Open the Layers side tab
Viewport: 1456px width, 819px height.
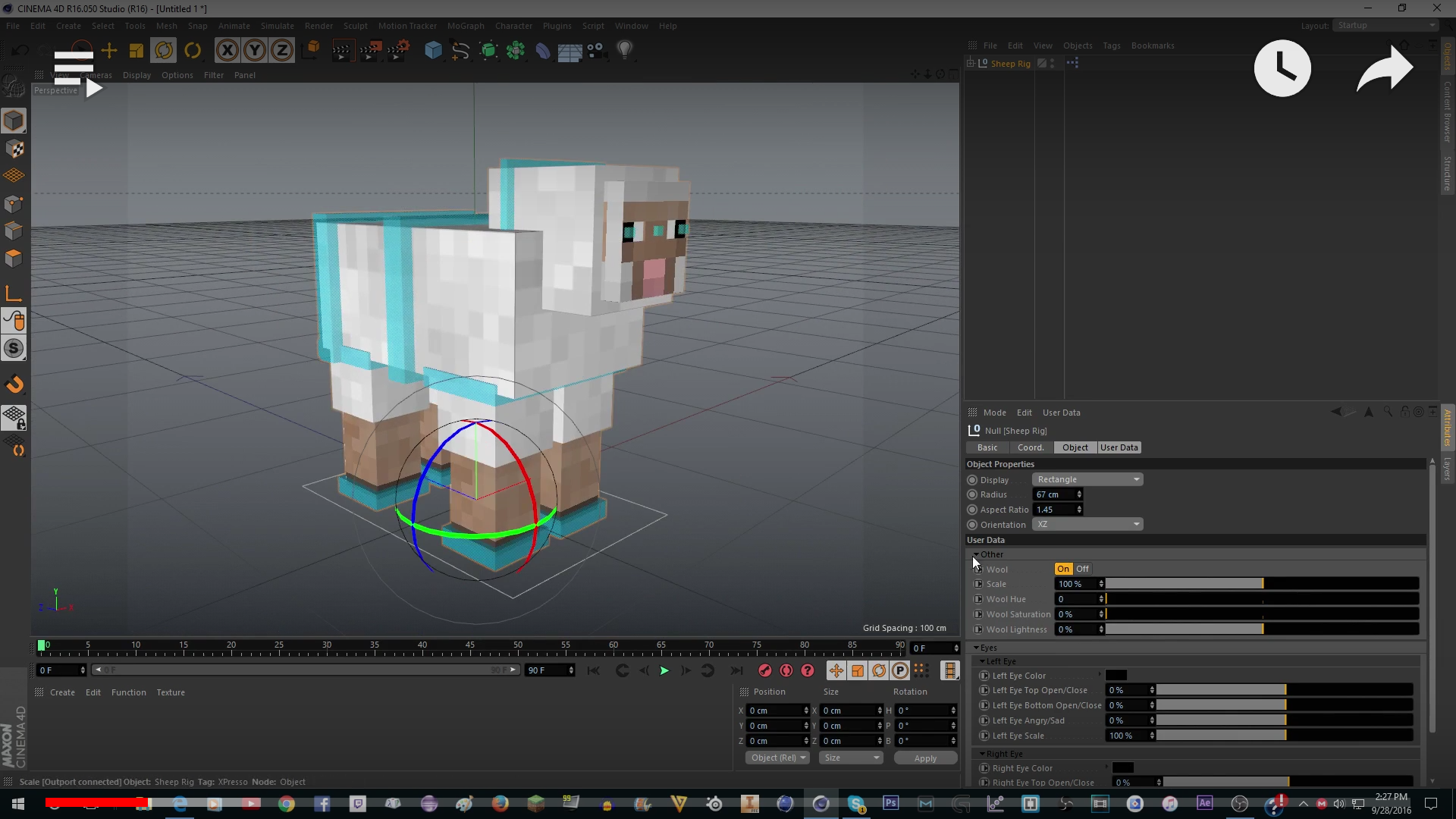click(1447, 468)
